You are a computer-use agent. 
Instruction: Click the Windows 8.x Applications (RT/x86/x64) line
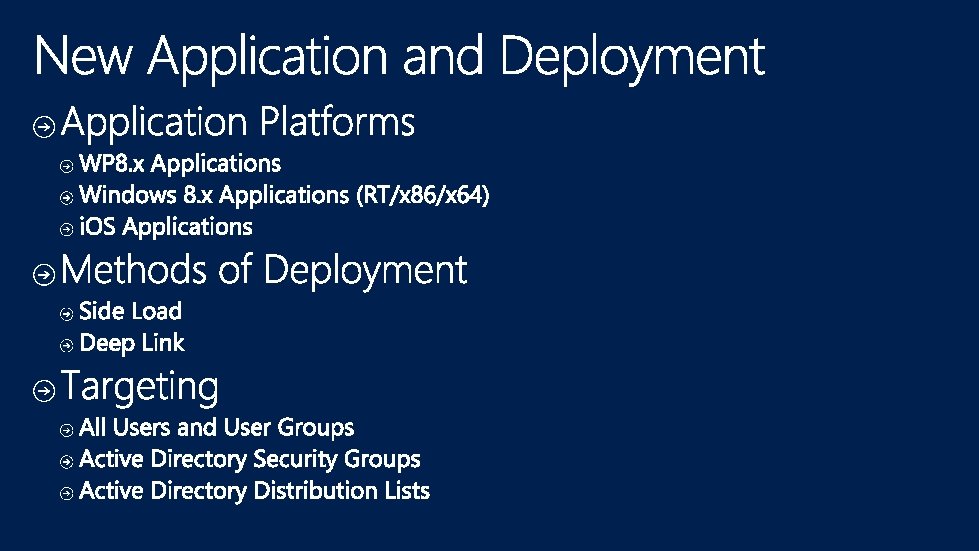pyautogui.click(x=284, y=195)
